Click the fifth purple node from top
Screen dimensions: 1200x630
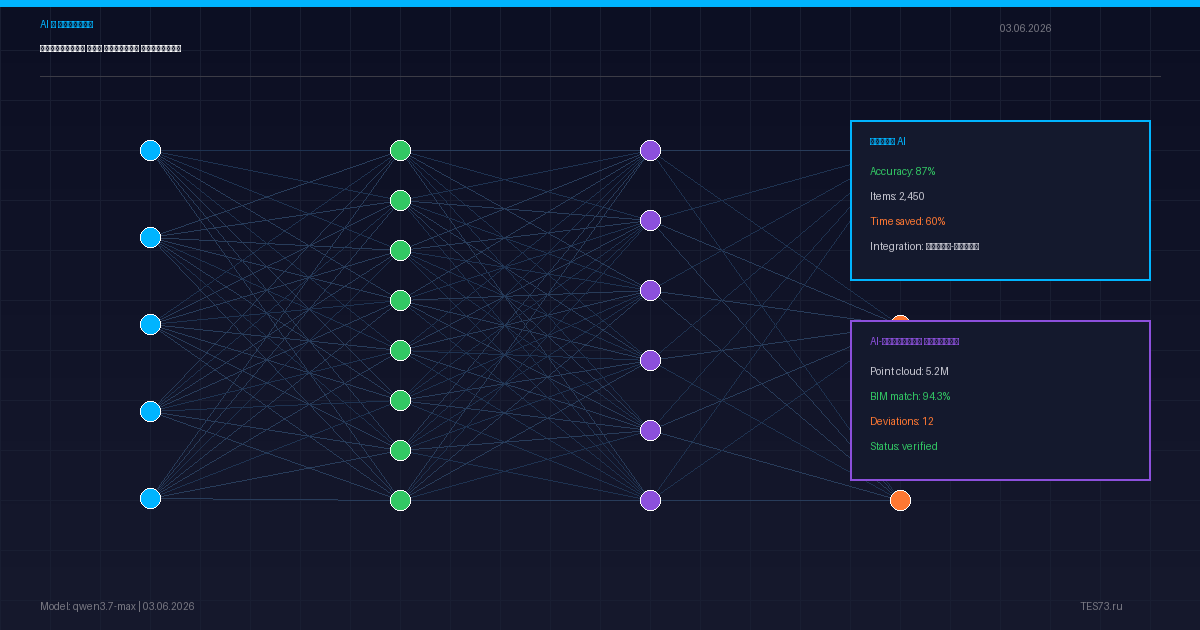coord(650,430)
